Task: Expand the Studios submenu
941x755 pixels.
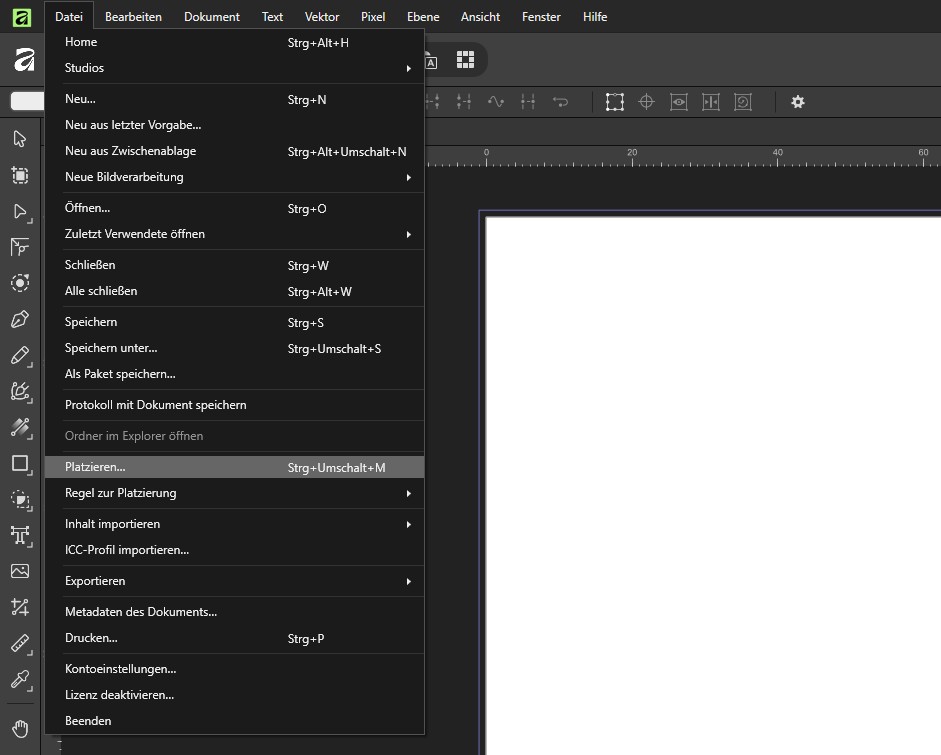Action: click(x=235, y=68)
